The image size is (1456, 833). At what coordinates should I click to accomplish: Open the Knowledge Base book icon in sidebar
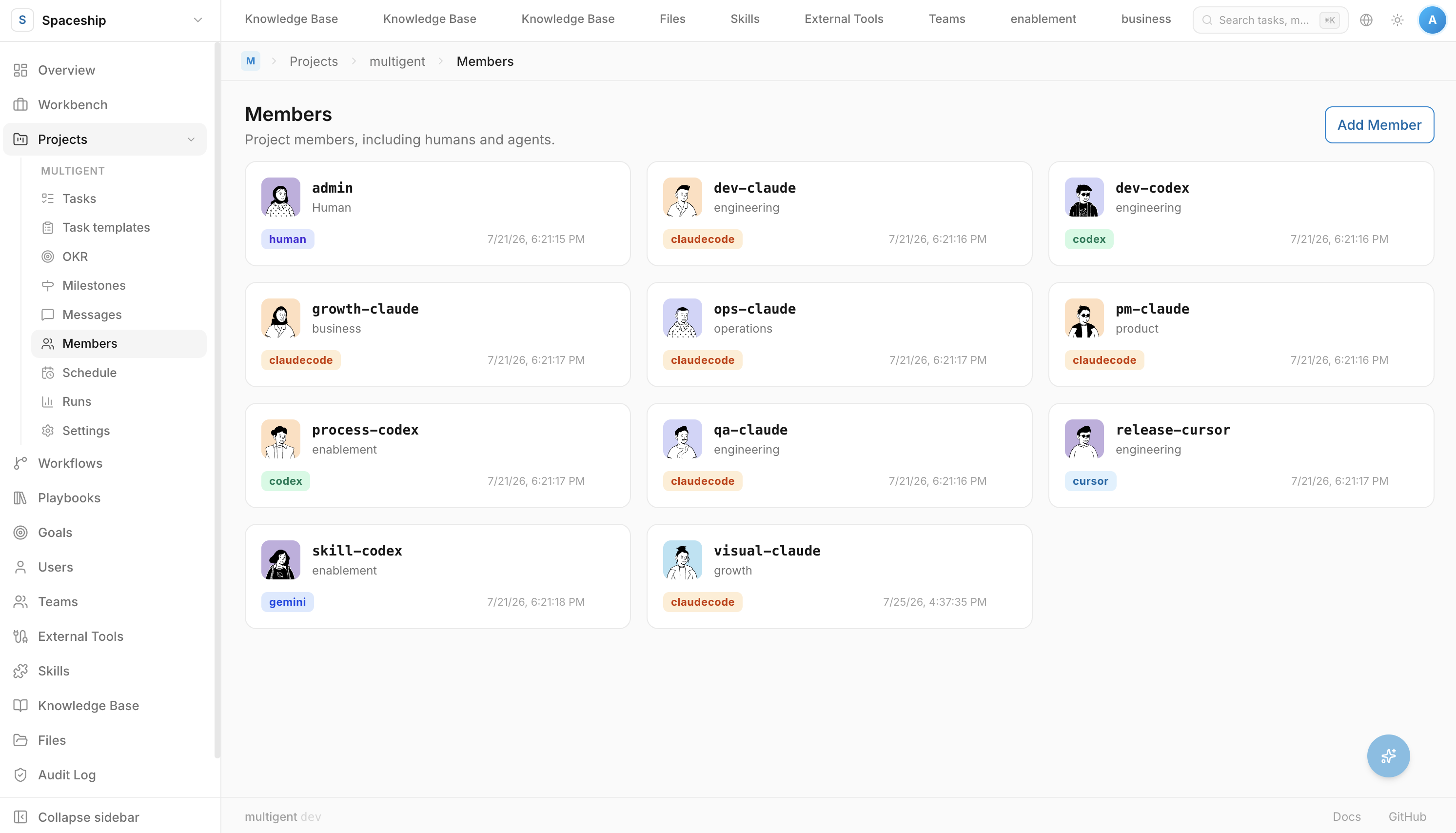pos(20,705)
